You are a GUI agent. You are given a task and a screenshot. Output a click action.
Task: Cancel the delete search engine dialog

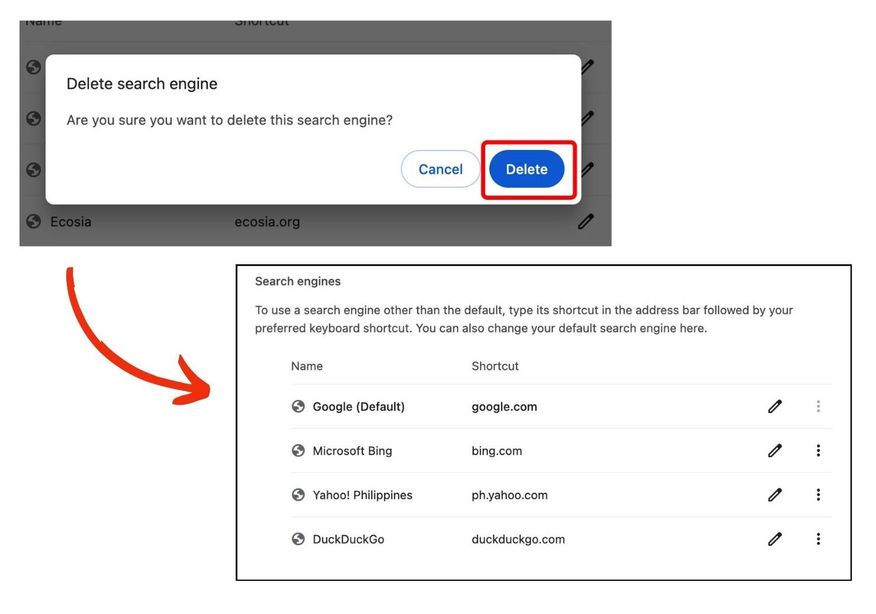(x=440, y=169)
